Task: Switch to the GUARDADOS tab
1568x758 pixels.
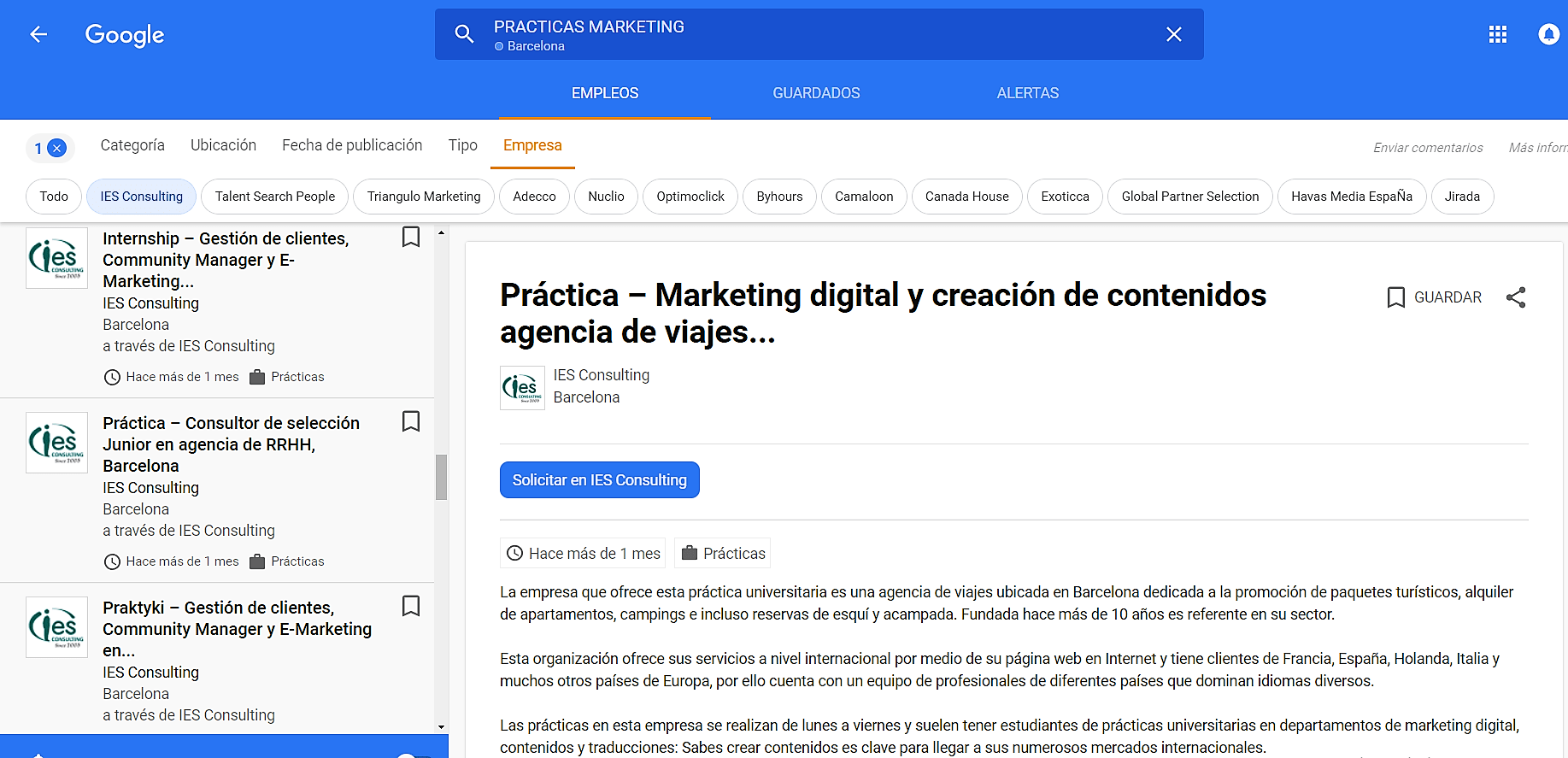Action: pyautogui.click(x=816, y=93)
